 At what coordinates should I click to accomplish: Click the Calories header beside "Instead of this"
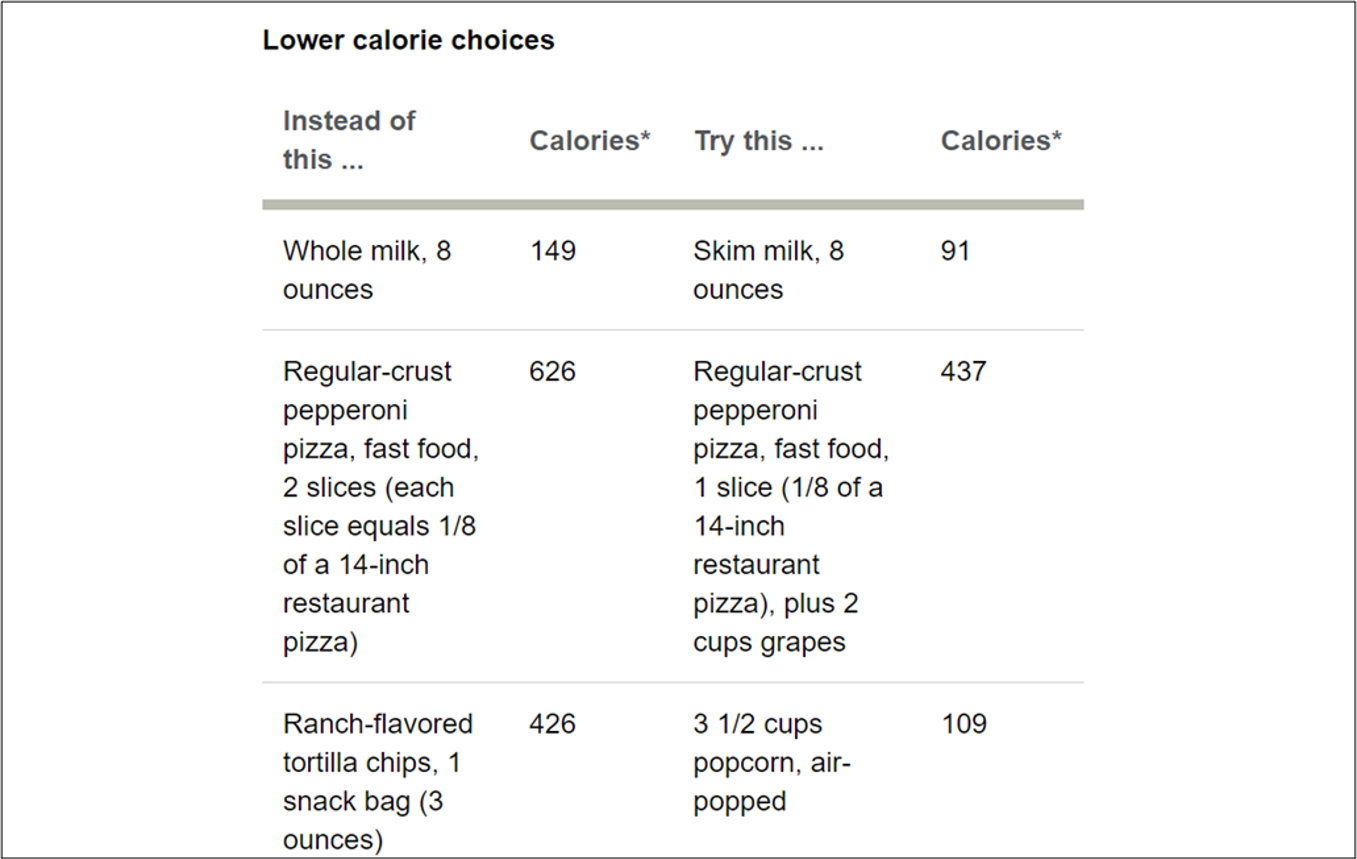590,141
